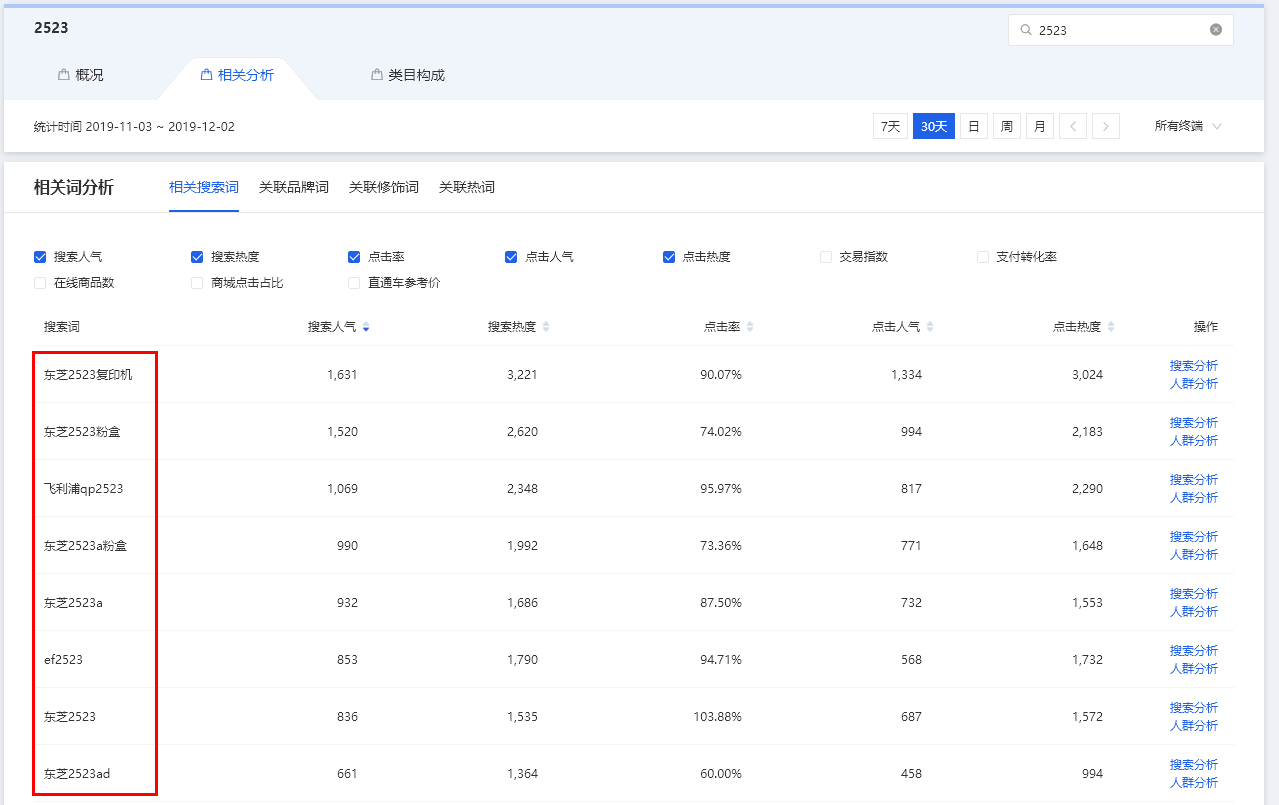Switch to the 概况 tab
Viewport: 1279px width, 805px height.
[x=80, y=75]
